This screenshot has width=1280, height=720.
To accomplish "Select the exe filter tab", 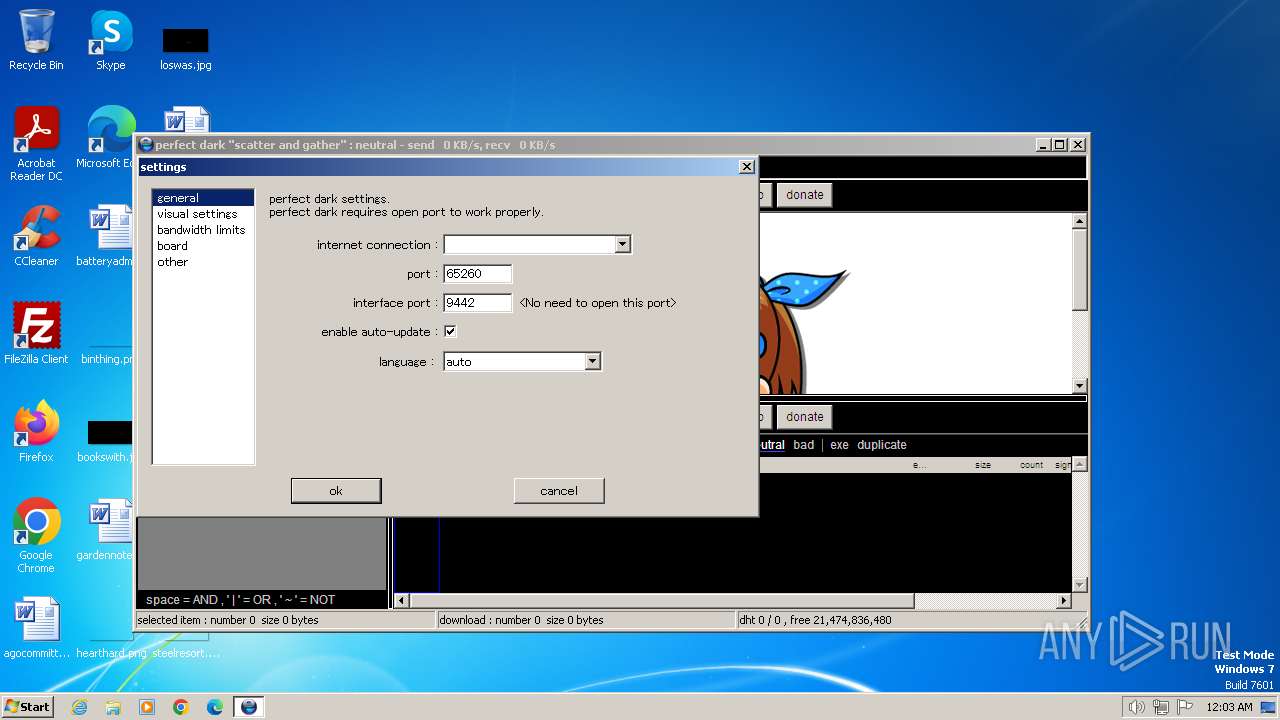I will click(839, 445).
